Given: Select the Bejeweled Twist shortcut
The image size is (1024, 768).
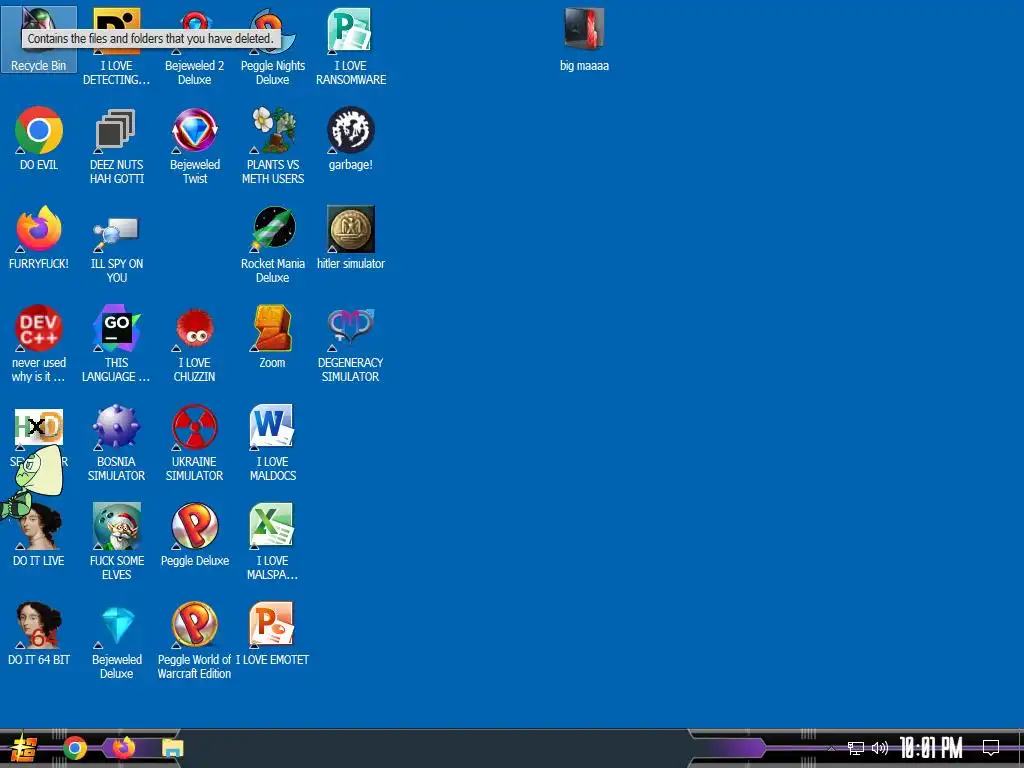Looking at the screenshot, I should pos(195,145).
